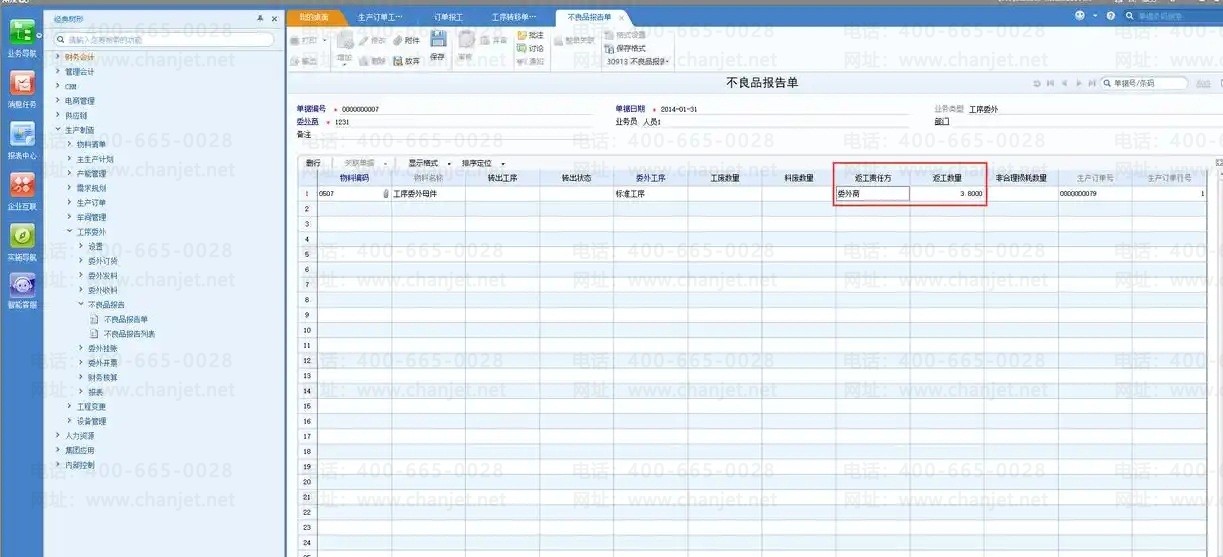Click the 放弃 toolbar button
The width and height of the screenshot is (1223, 557).
click(406, 61)
